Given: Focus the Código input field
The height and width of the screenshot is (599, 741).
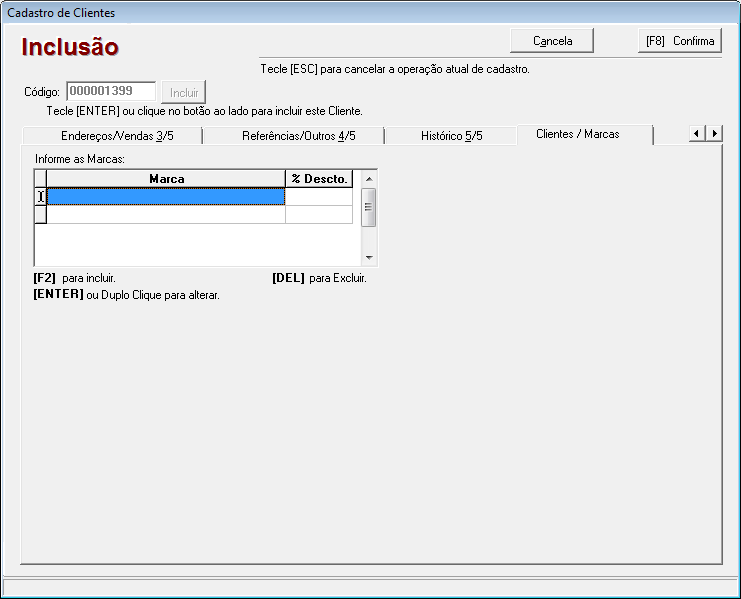Looking at the screenshot, I should coord(111,91).
